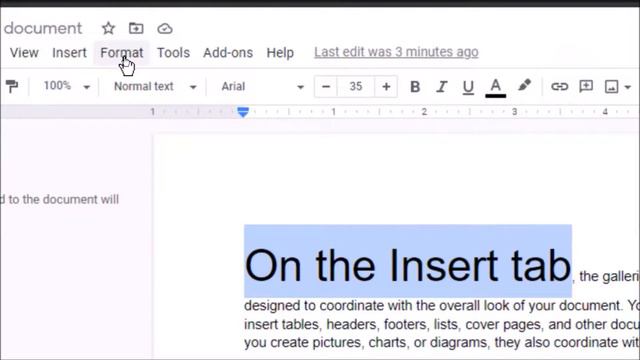Click the line starting 'you create pictures'
640x360 pixels.
[442, 342]
